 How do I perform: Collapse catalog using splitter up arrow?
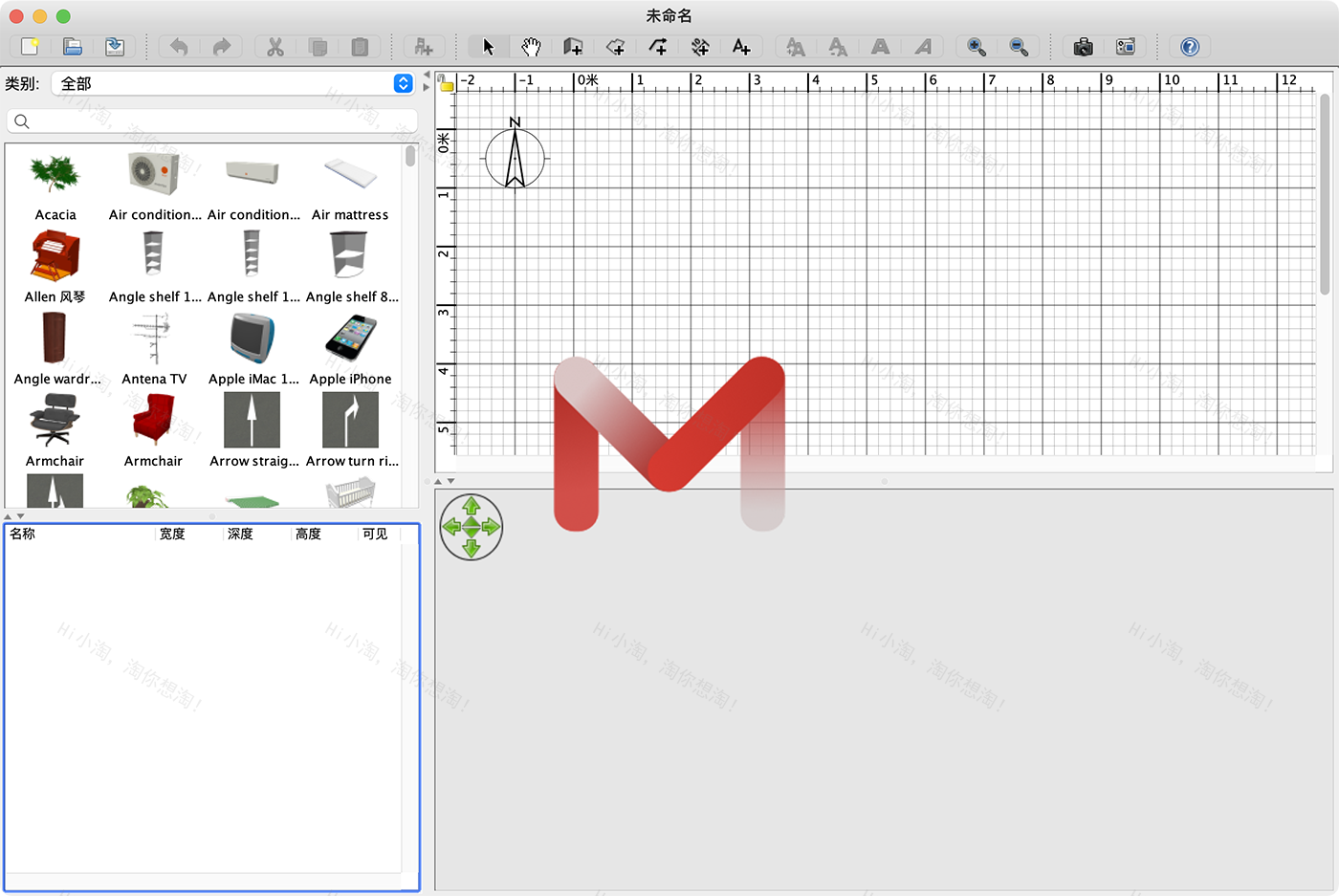pyautogui.click(x=9, y=516)
